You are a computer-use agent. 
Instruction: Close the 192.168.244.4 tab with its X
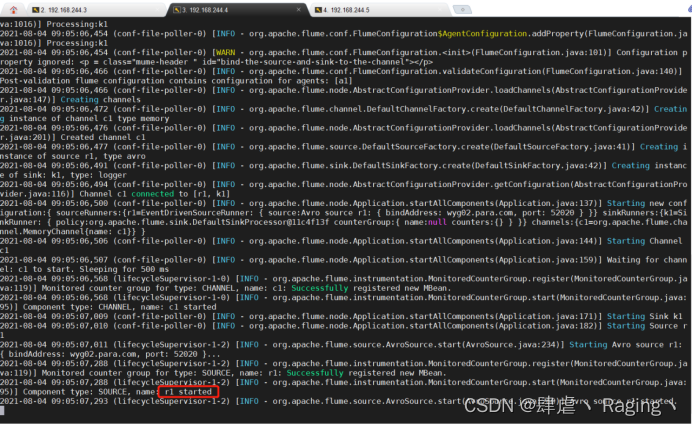pos(299,9)
